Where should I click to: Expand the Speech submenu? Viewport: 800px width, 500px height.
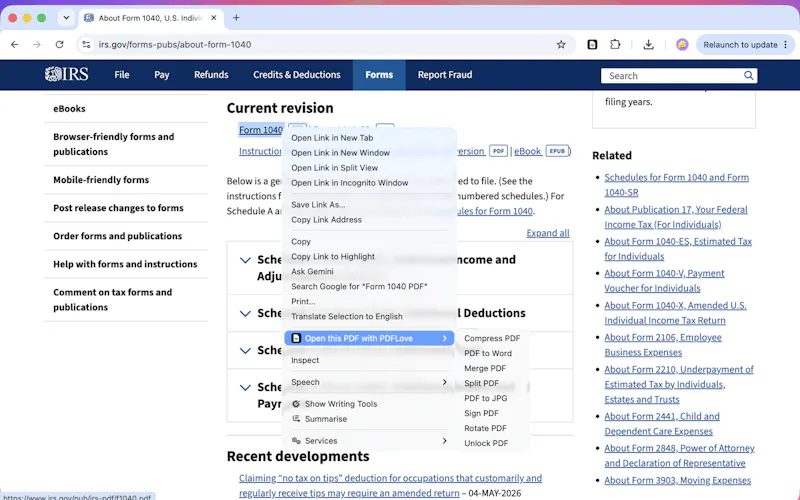tap(369, 382)
